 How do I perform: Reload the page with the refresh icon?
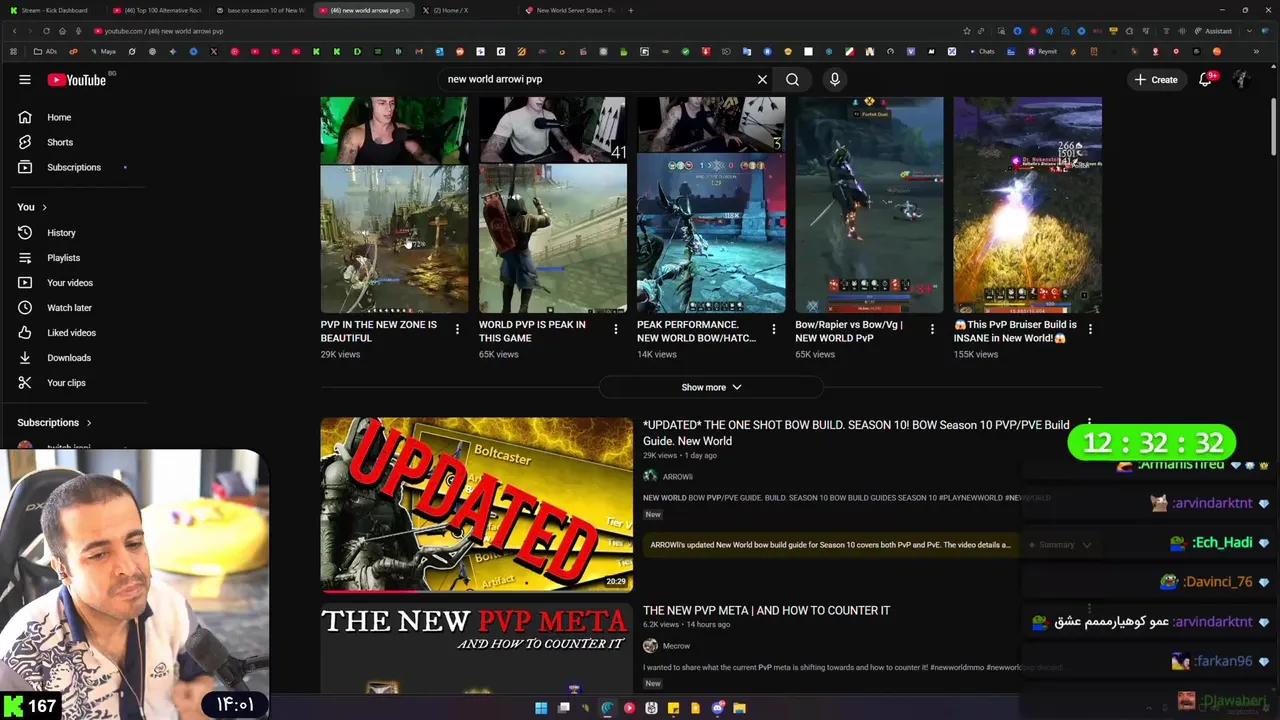click(45, 31)
